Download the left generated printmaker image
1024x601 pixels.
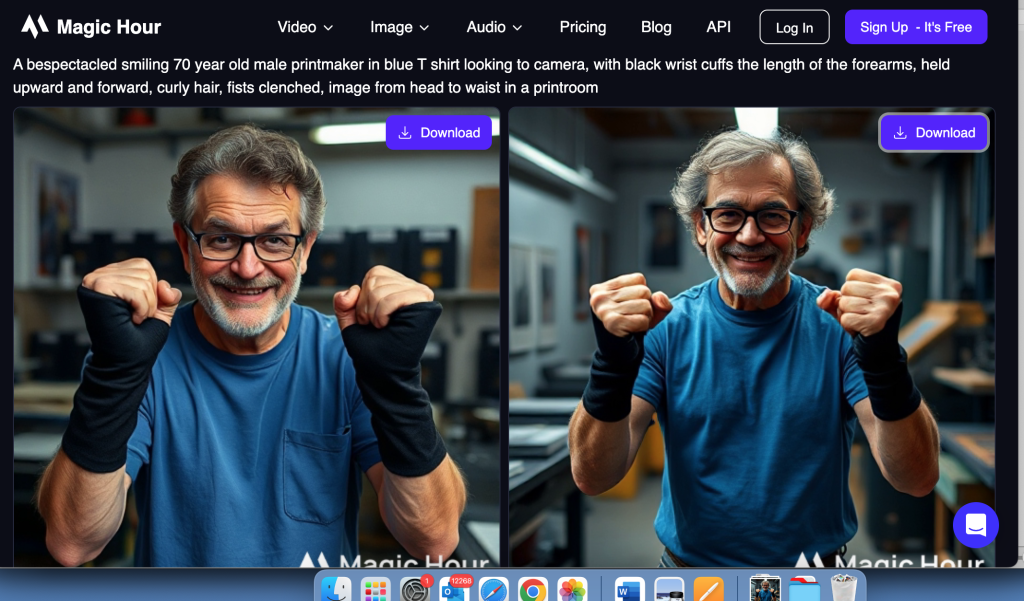click(439, 133)
